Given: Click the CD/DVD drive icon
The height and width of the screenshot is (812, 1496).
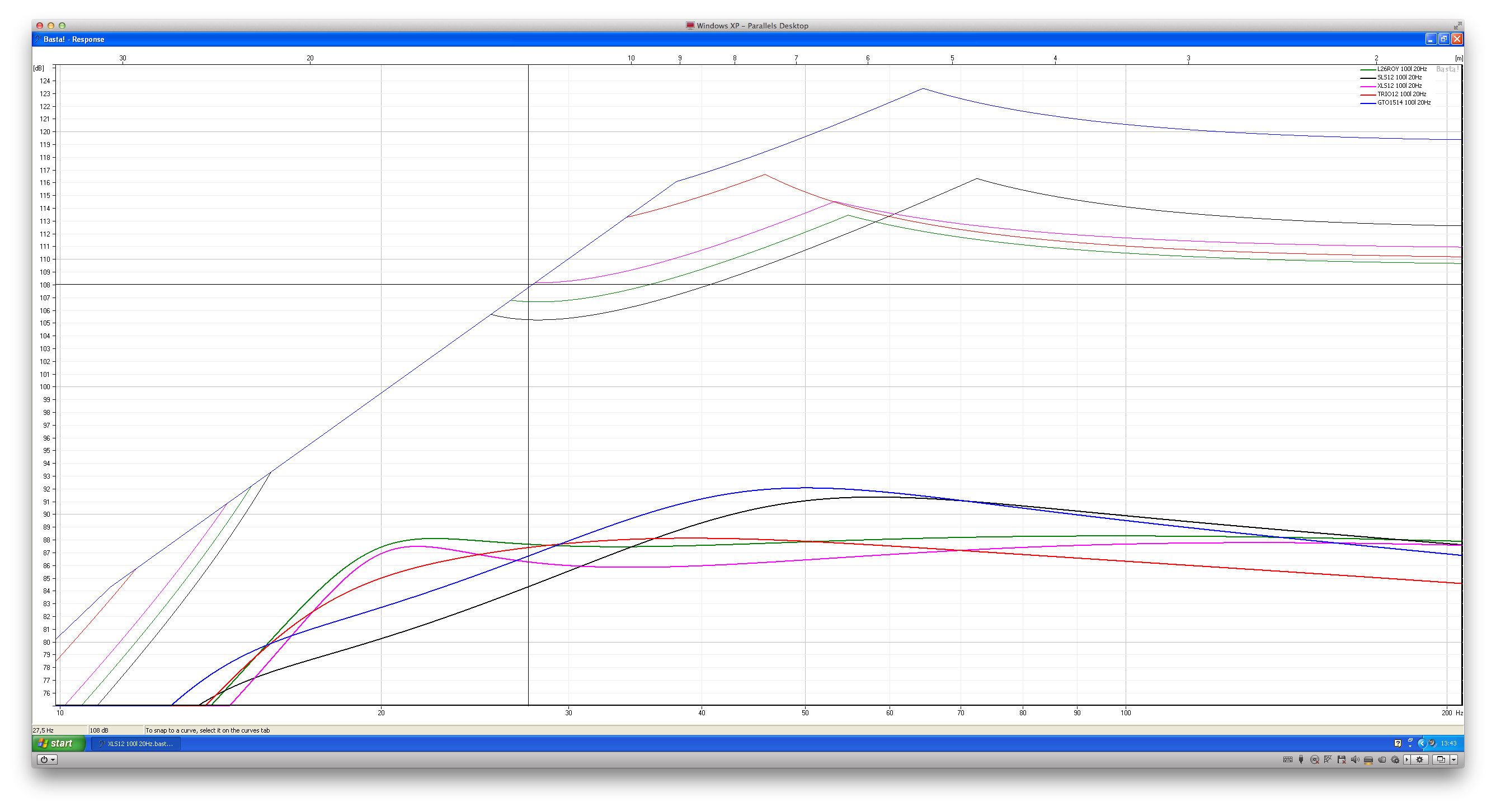Looking at the screenshot, I should pos(1315,759).
